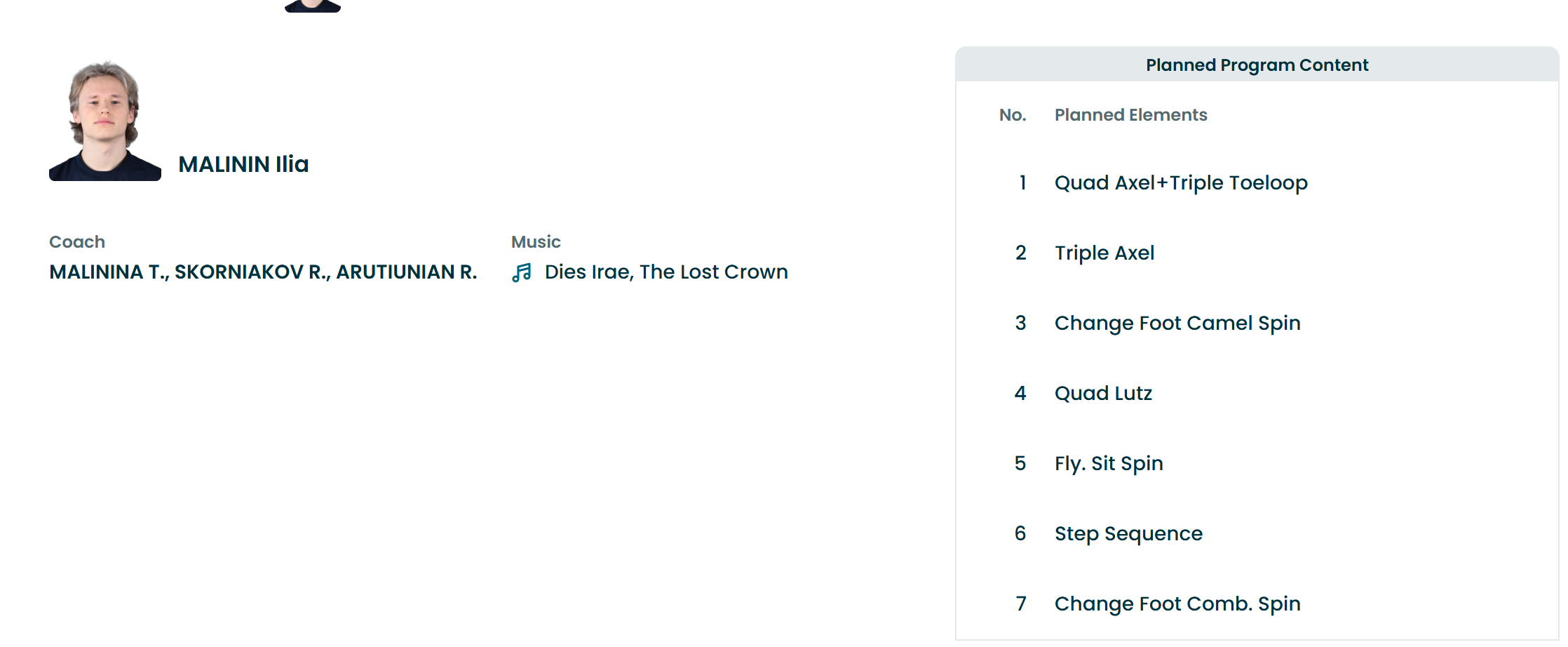Image resolution: width=1568 pixels, height=647 pixels.
Task: Click the Music label
Action: point(536,242)
